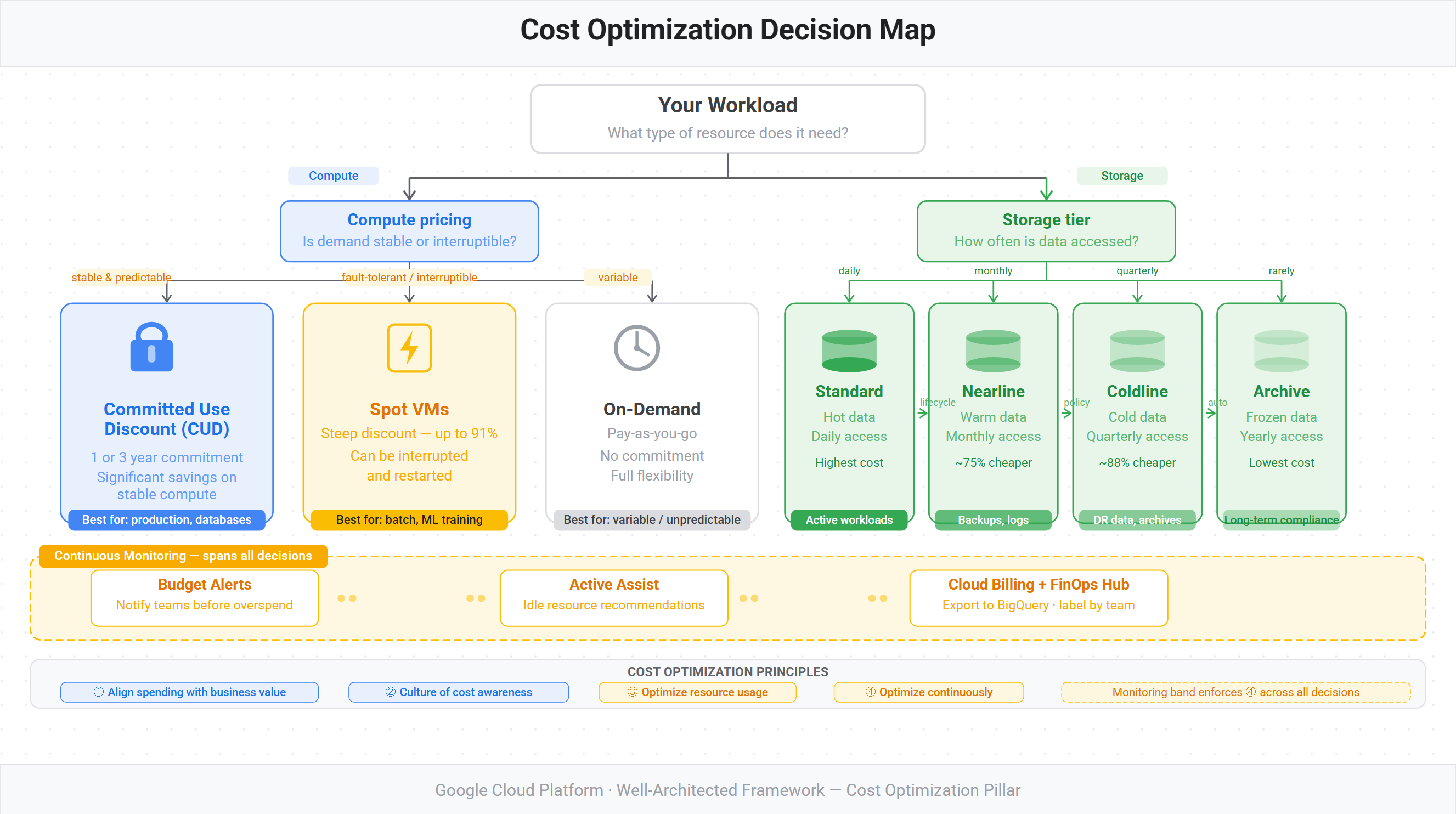This screenshot has width=1456, height=814.
Task: Click the Pay-as-you-go text
Action: (x=652, y=433)
